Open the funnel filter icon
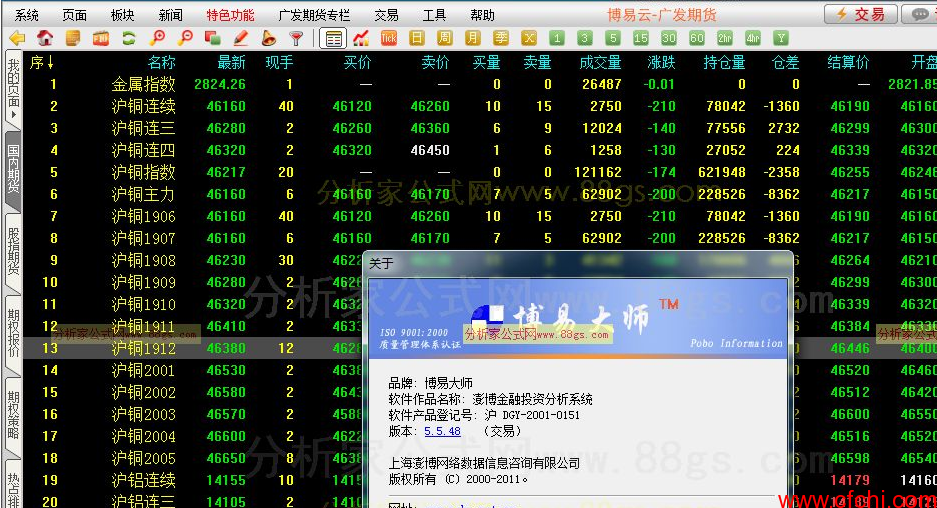937x508 pixels. tap(296, 38)
